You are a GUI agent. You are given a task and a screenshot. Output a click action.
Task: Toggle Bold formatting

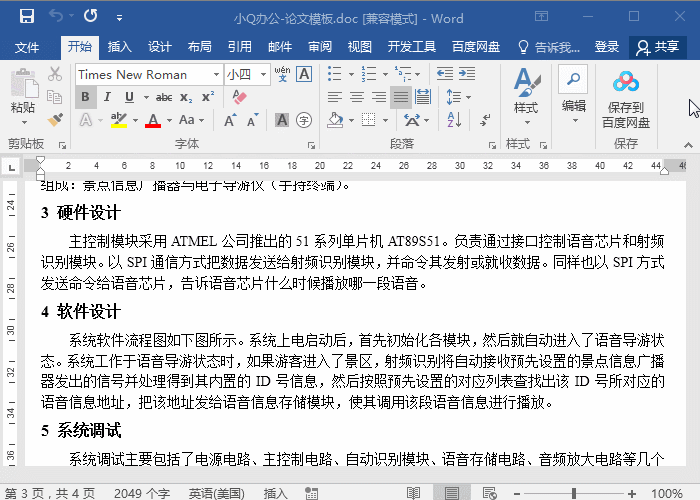(86, 97)
